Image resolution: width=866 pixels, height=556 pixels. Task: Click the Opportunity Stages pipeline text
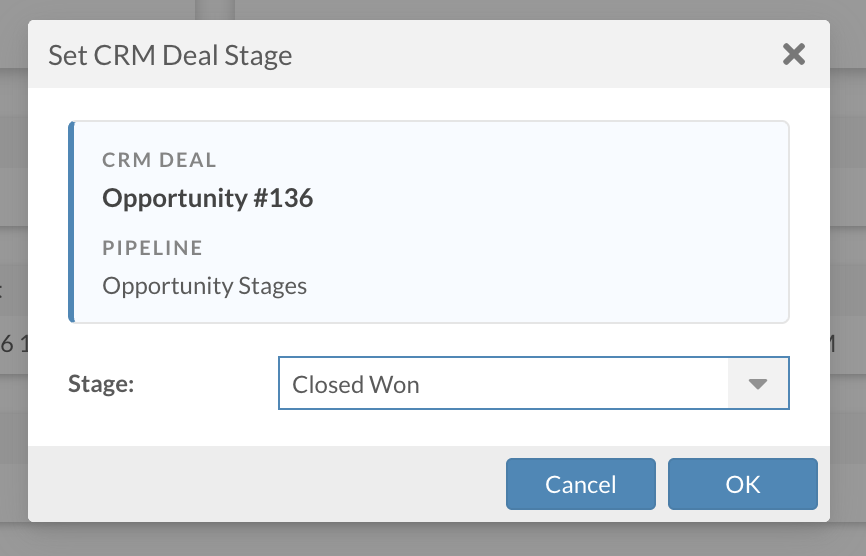click(x=205, y=286)
